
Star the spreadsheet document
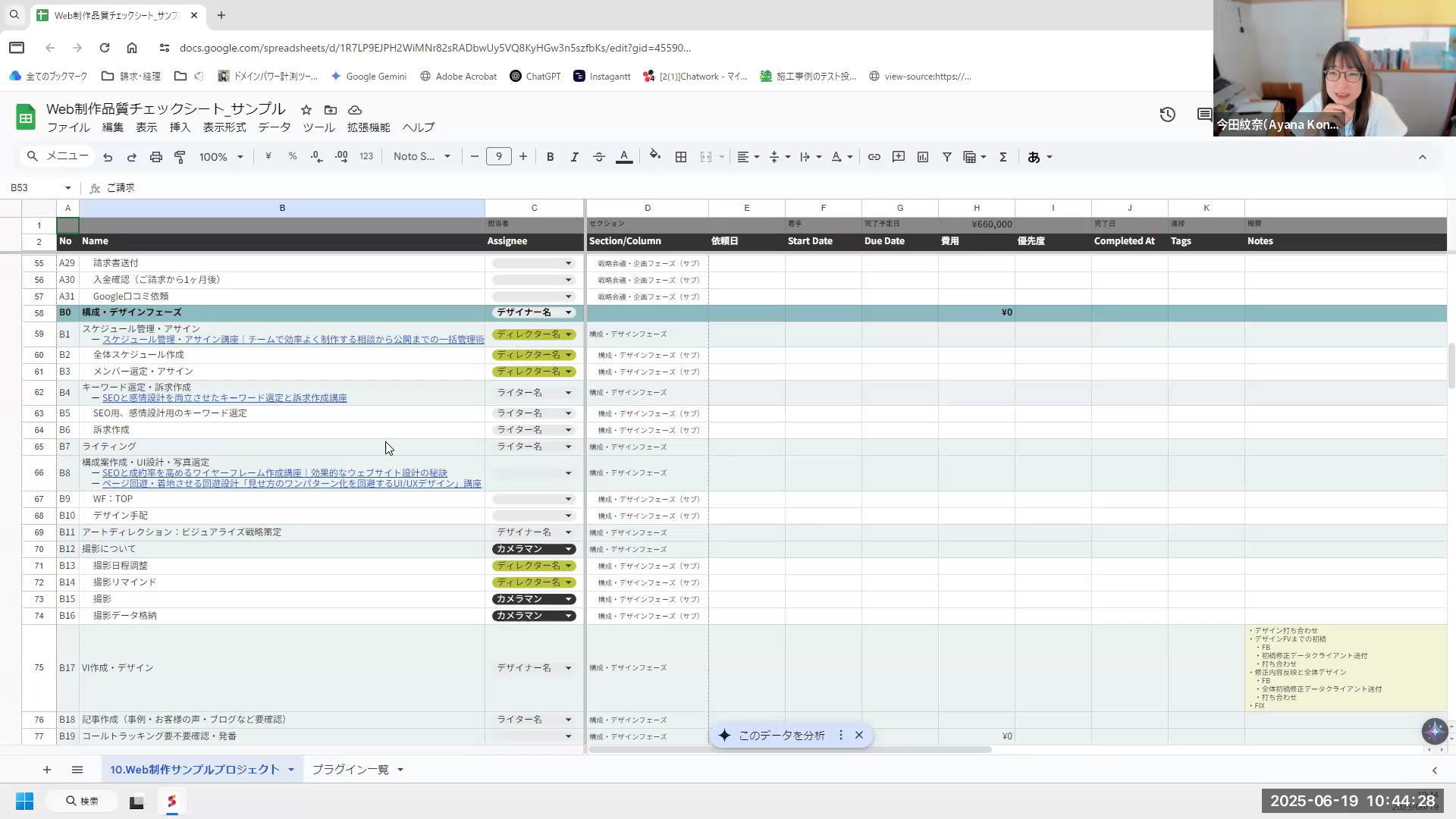click(306, 110)
